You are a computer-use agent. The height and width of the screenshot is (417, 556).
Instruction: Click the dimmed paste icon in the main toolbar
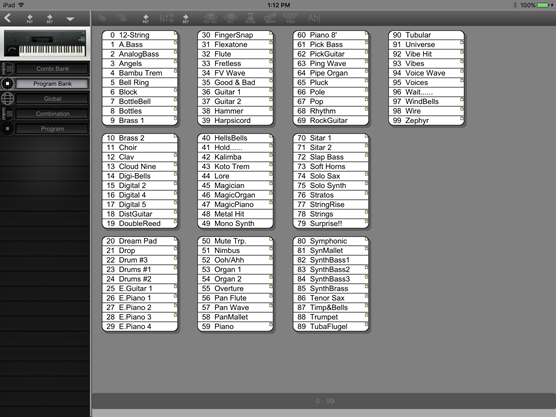click(x=122, y=18)
